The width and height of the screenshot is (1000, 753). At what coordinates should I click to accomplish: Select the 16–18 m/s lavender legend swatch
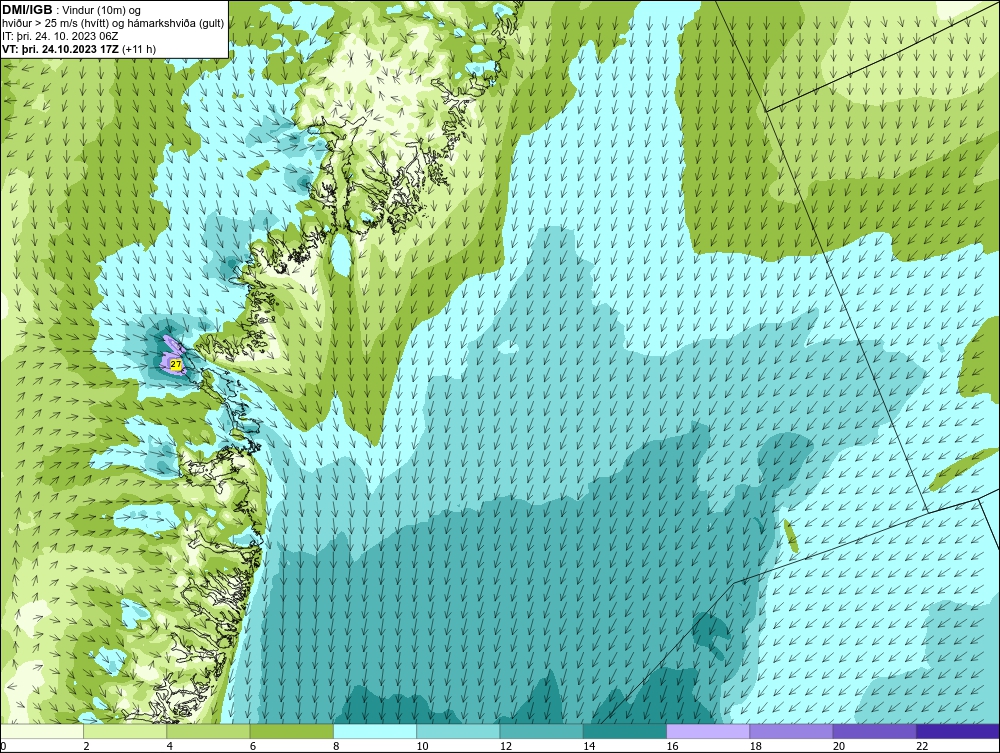(x=708, y=731)
